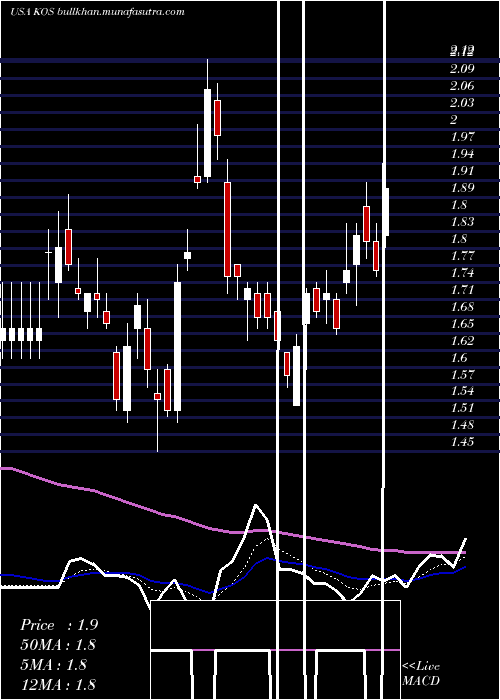Click the 1.74 price axis label

click(x=462, y=272)
